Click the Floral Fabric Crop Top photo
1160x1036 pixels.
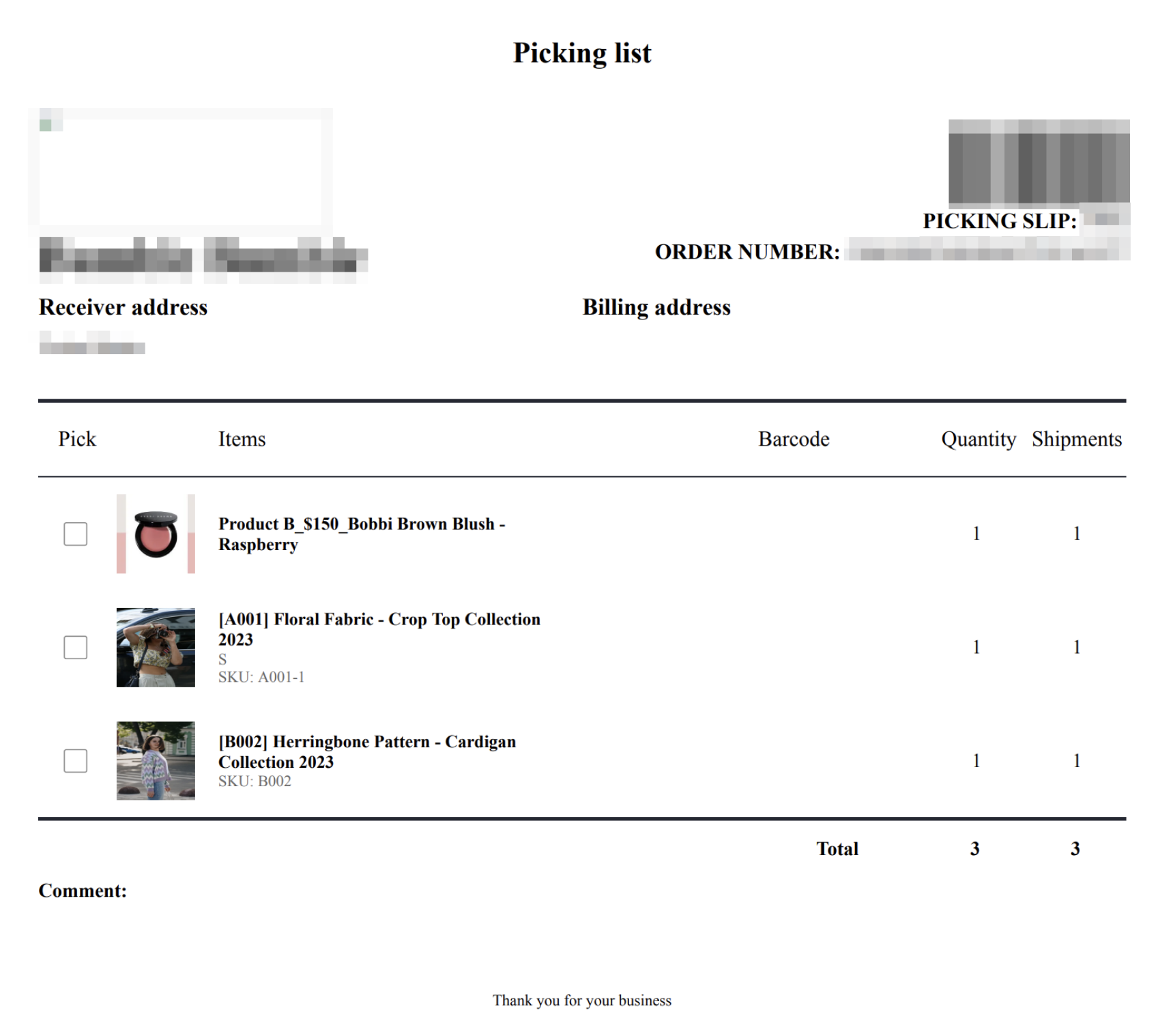(x=156, y=647)
